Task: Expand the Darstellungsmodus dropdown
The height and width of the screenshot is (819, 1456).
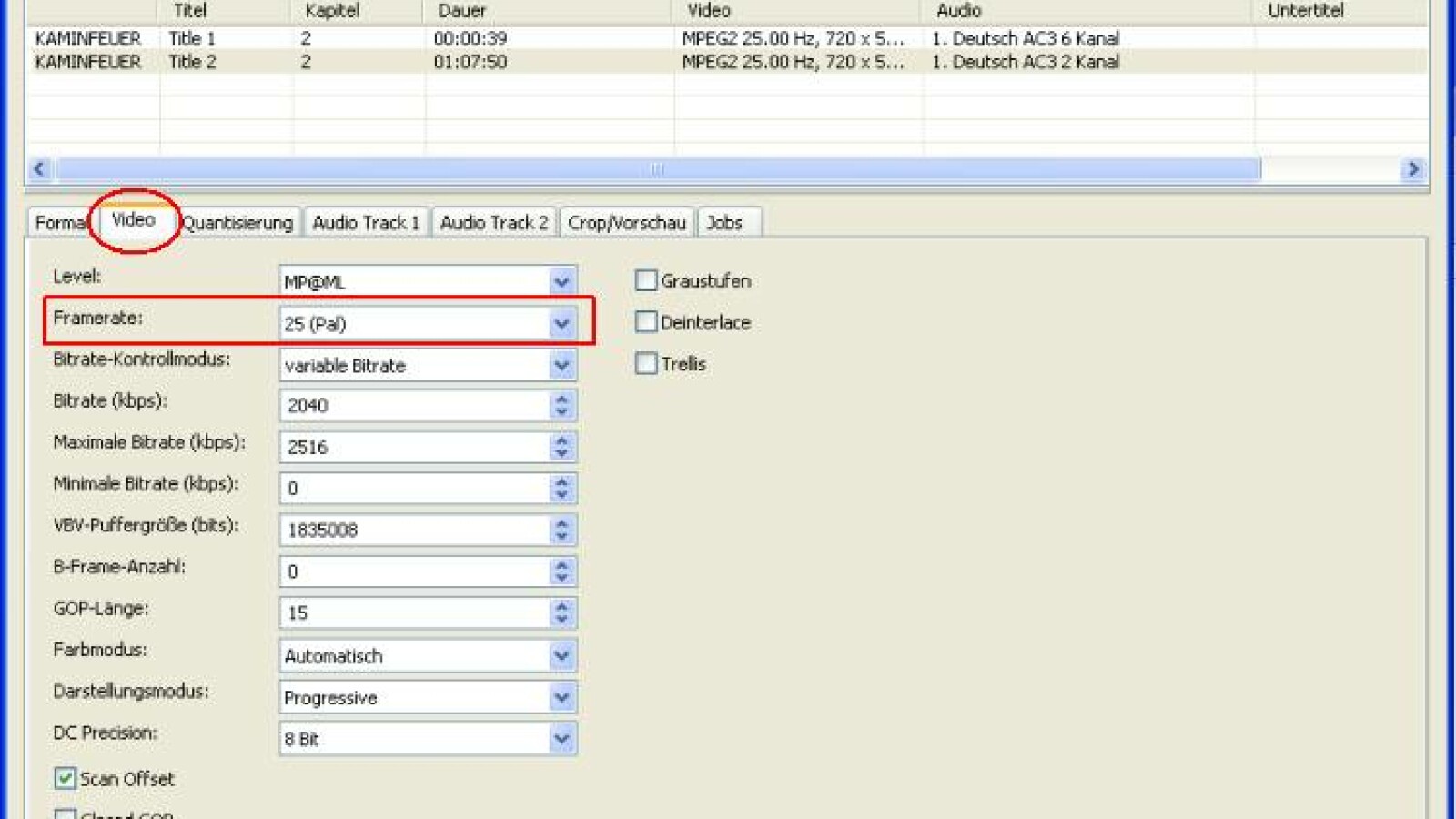Action: [561, 698]
